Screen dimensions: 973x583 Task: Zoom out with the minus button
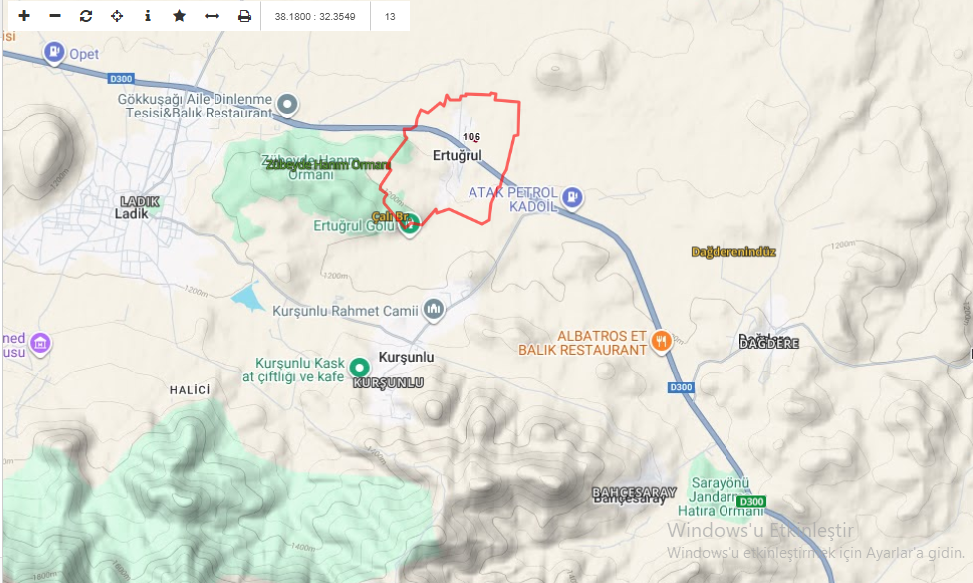(55, 16)
